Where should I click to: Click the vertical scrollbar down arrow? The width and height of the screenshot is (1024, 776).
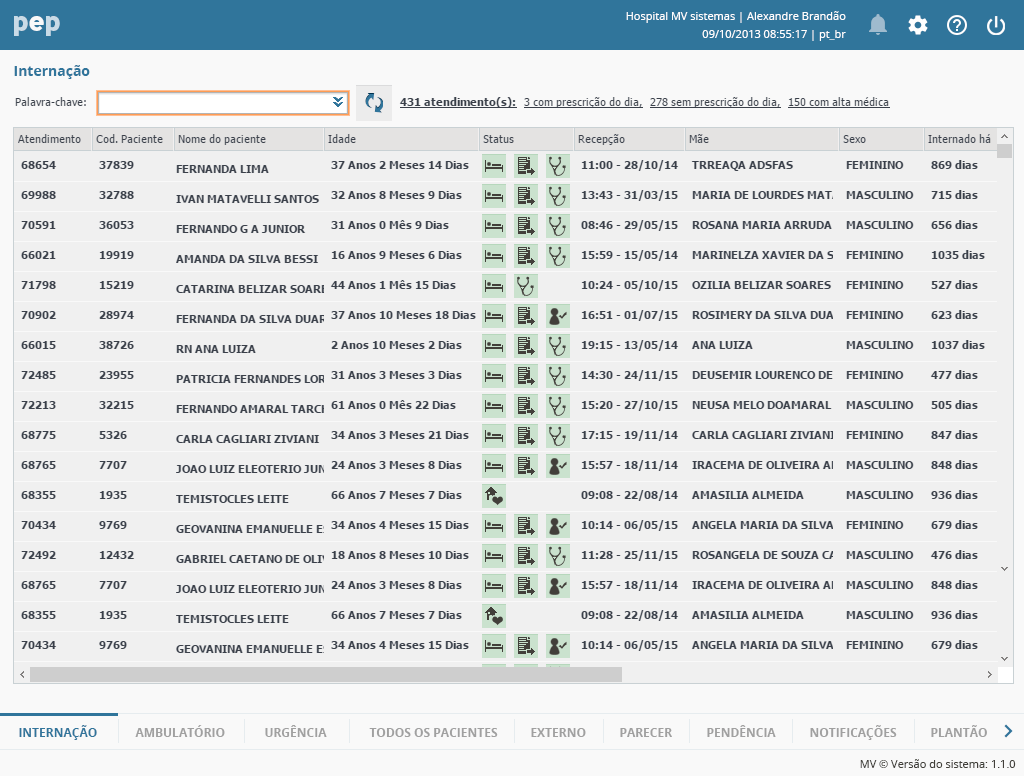tap(1004, 658)
